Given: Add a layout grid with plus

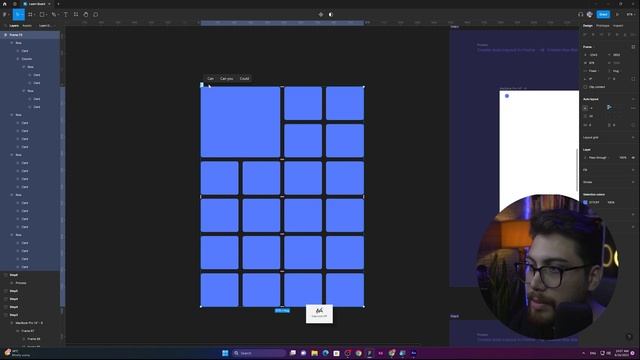Looking at the screenshot, I should point(633,138).
